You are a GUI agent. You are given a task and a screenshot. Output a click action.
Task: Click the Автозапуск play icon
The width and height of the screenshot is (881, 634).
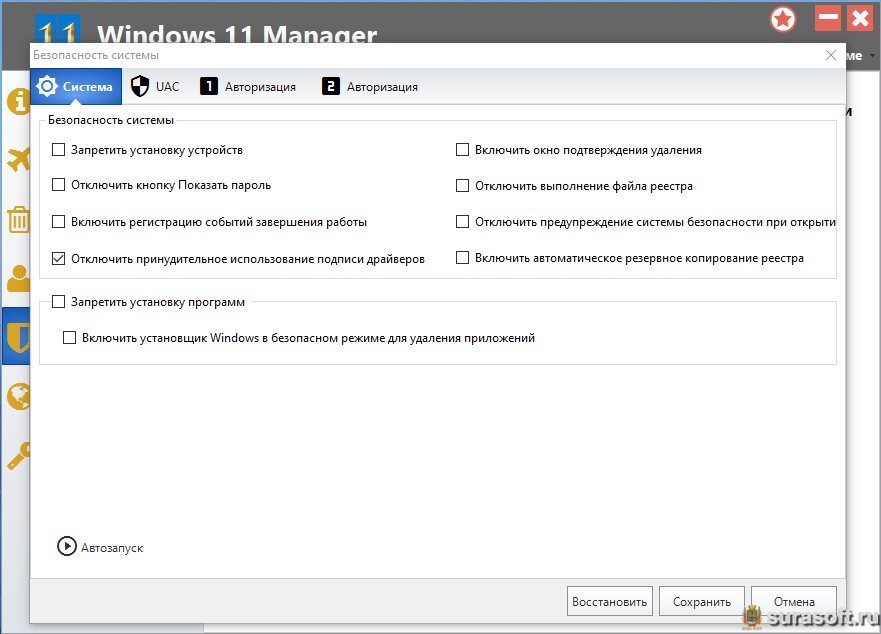67,546
